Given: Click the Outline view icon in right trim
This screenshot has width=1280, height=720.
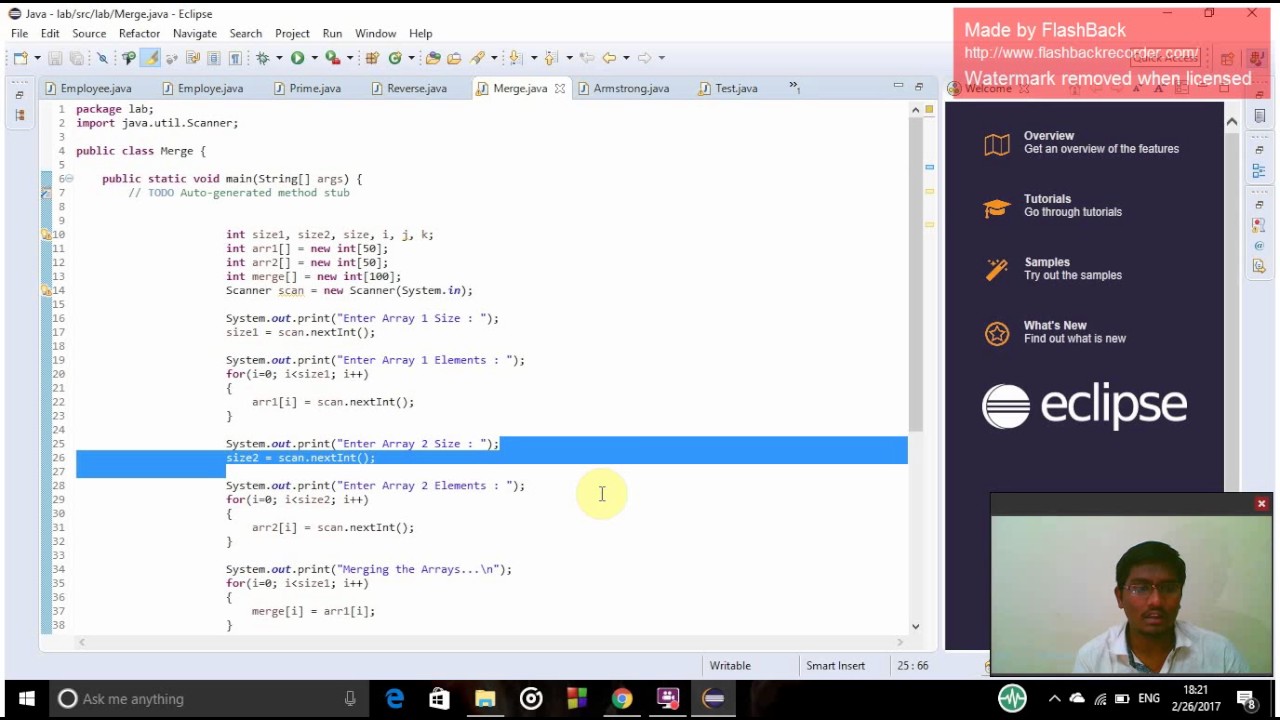Looking at the screenshot, I should [1259, 171].
